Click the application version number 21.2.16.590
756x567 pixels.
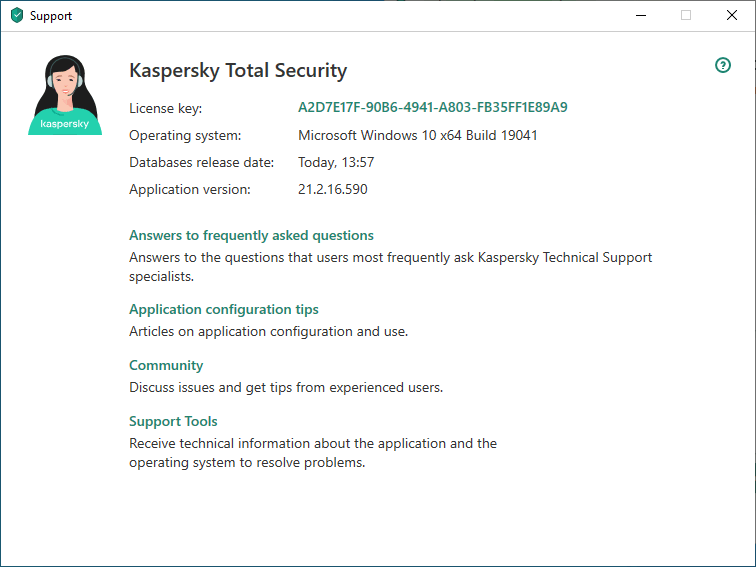333,189
